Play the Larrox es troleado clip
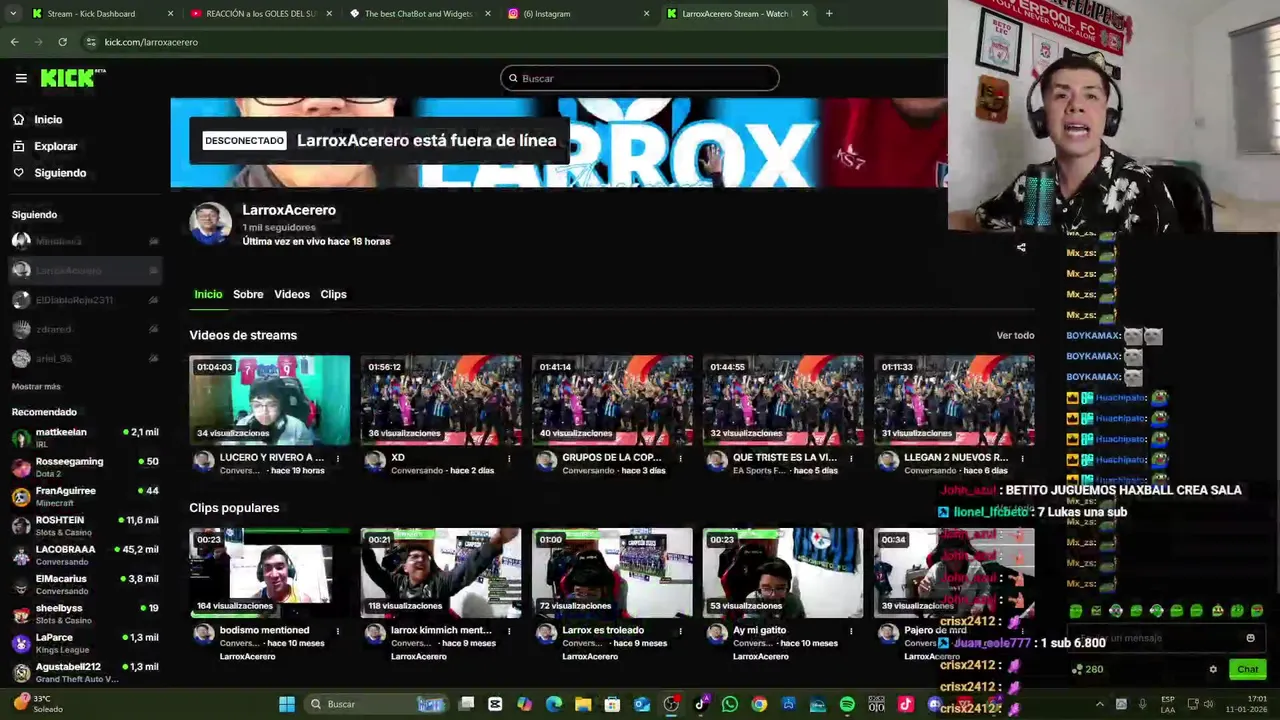This screenshot has height=720, width=1280. pyautogui.click(x=612, y=572)
